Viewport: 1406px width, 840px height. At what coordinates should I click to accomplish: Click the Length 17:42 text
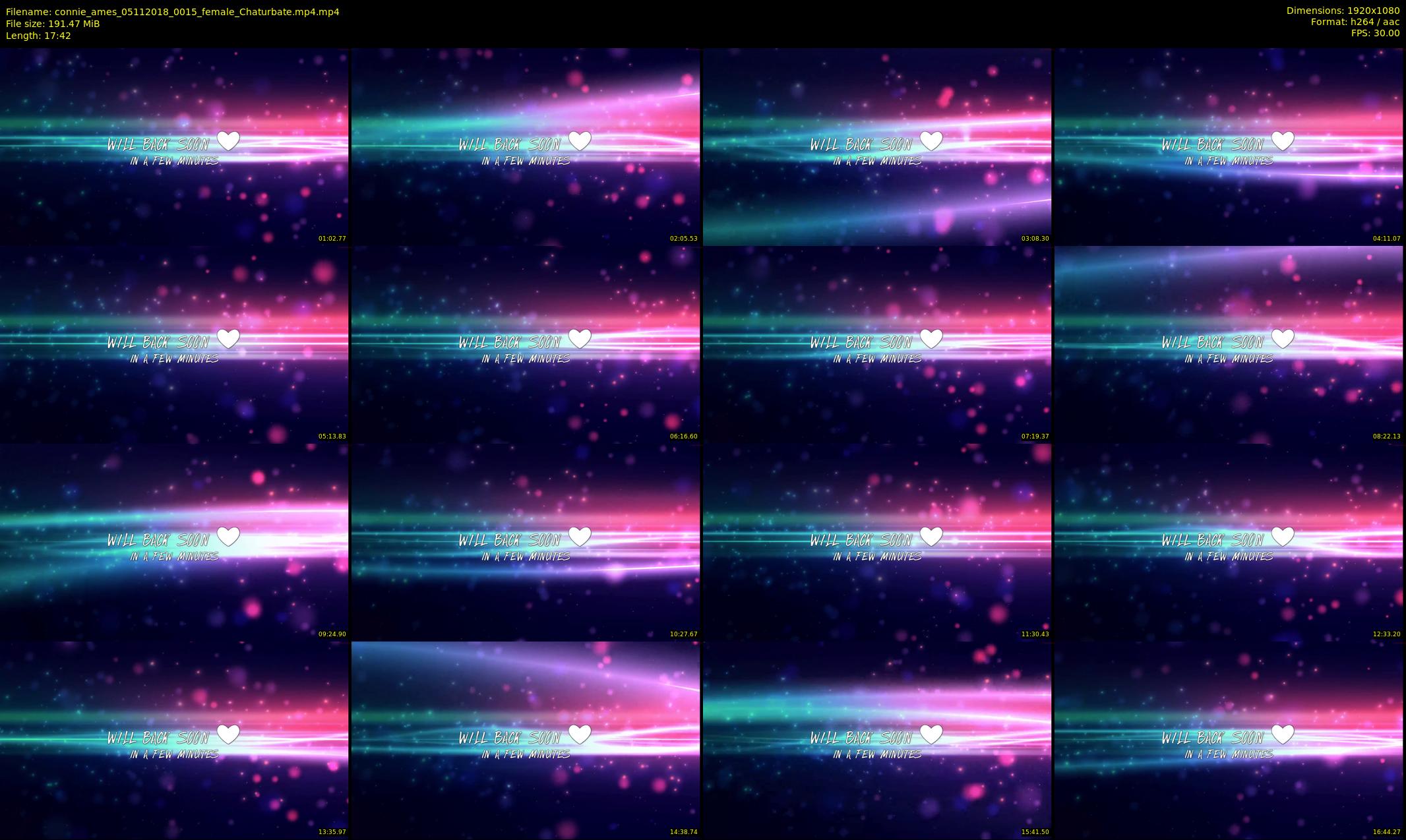point(38,36)
